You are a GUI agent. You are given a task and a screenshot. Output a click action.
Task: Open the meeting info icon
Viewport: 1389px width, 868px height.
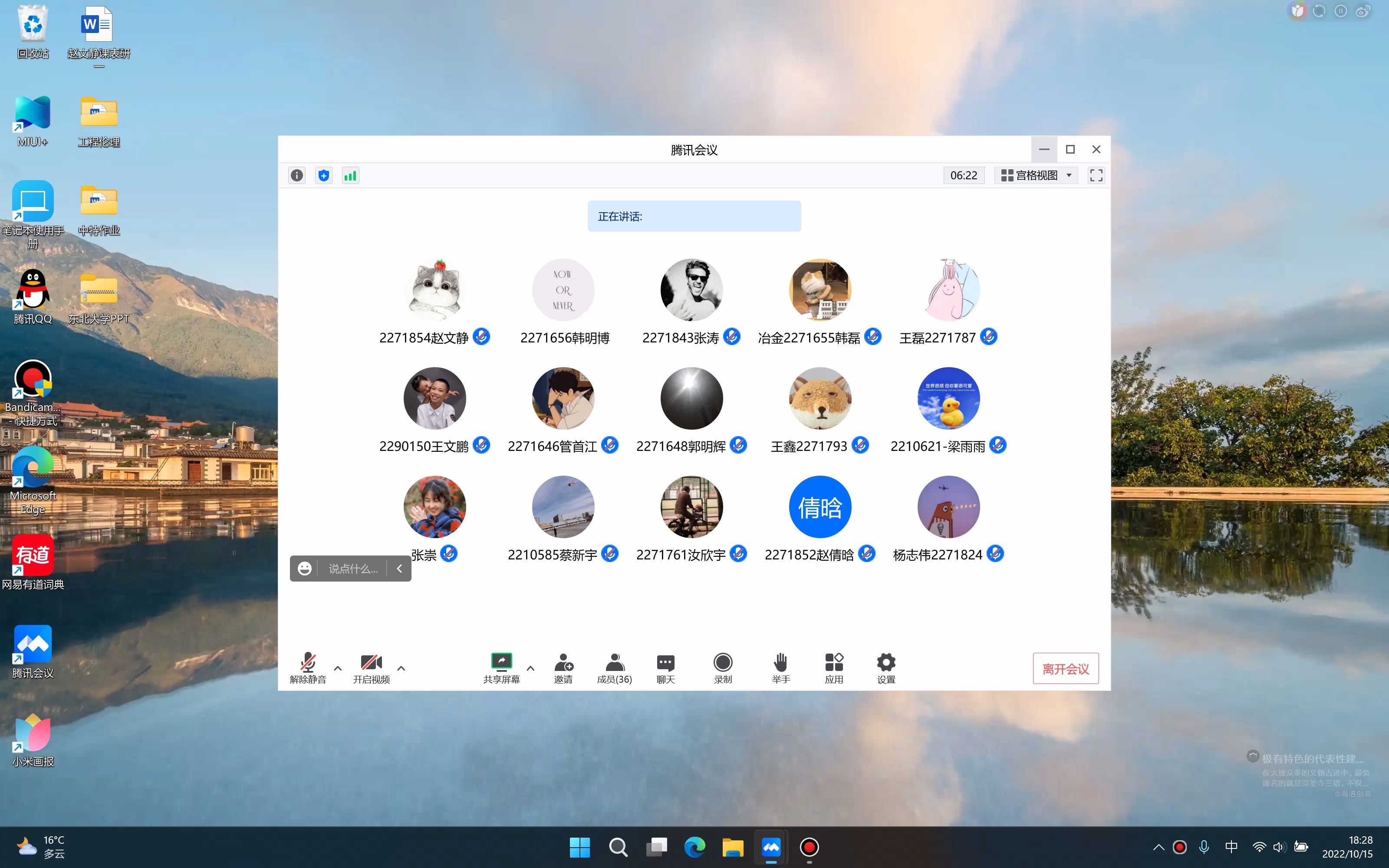tap(297, 176)
